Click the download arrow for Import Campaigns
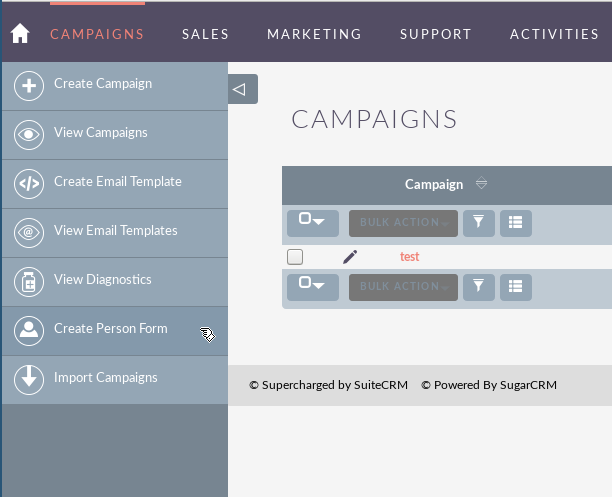Image resolution: width=612 pixels, height=497 pixels. (29, 379)
